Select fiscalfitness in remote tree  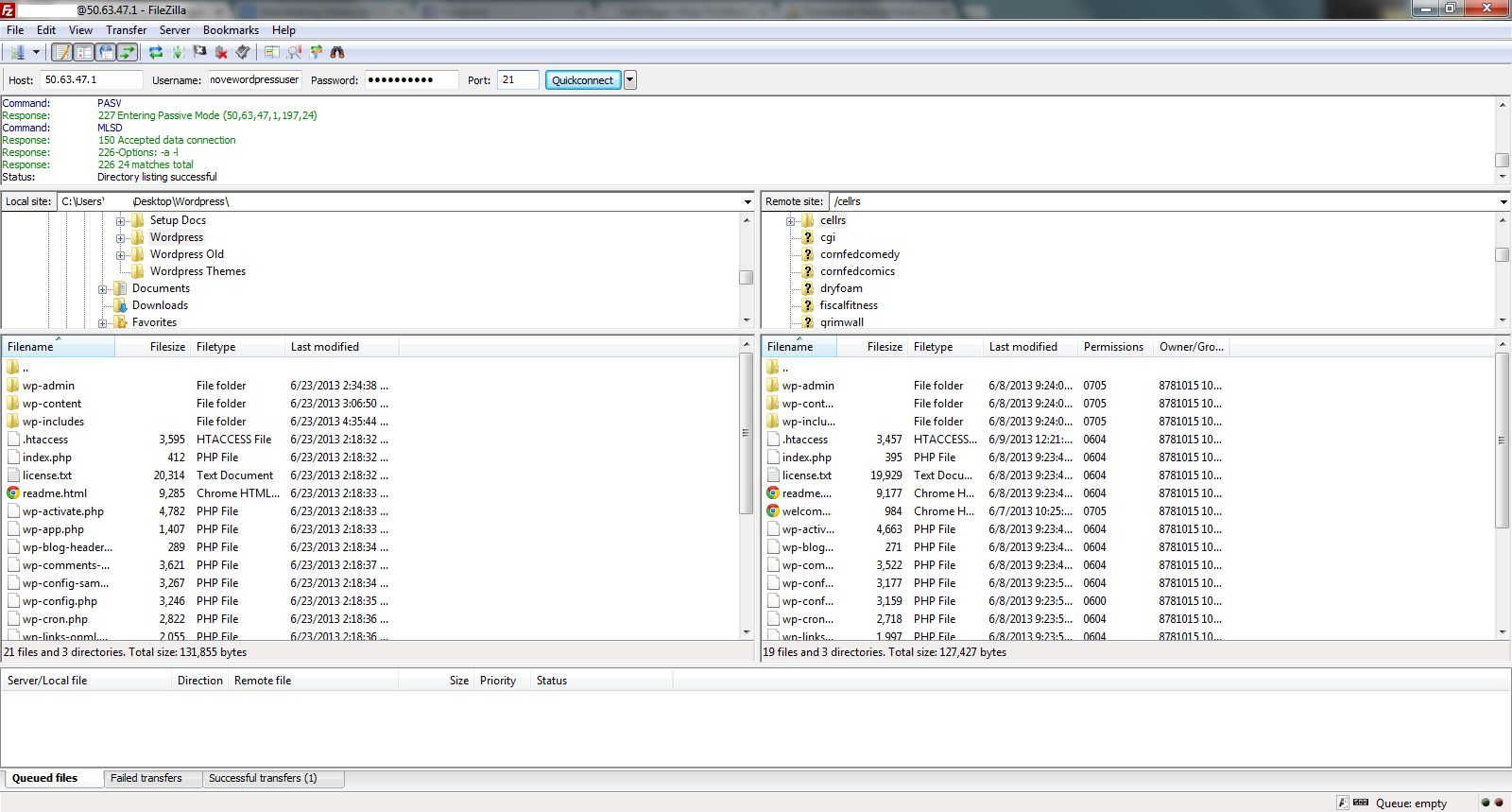pos(849,305)
